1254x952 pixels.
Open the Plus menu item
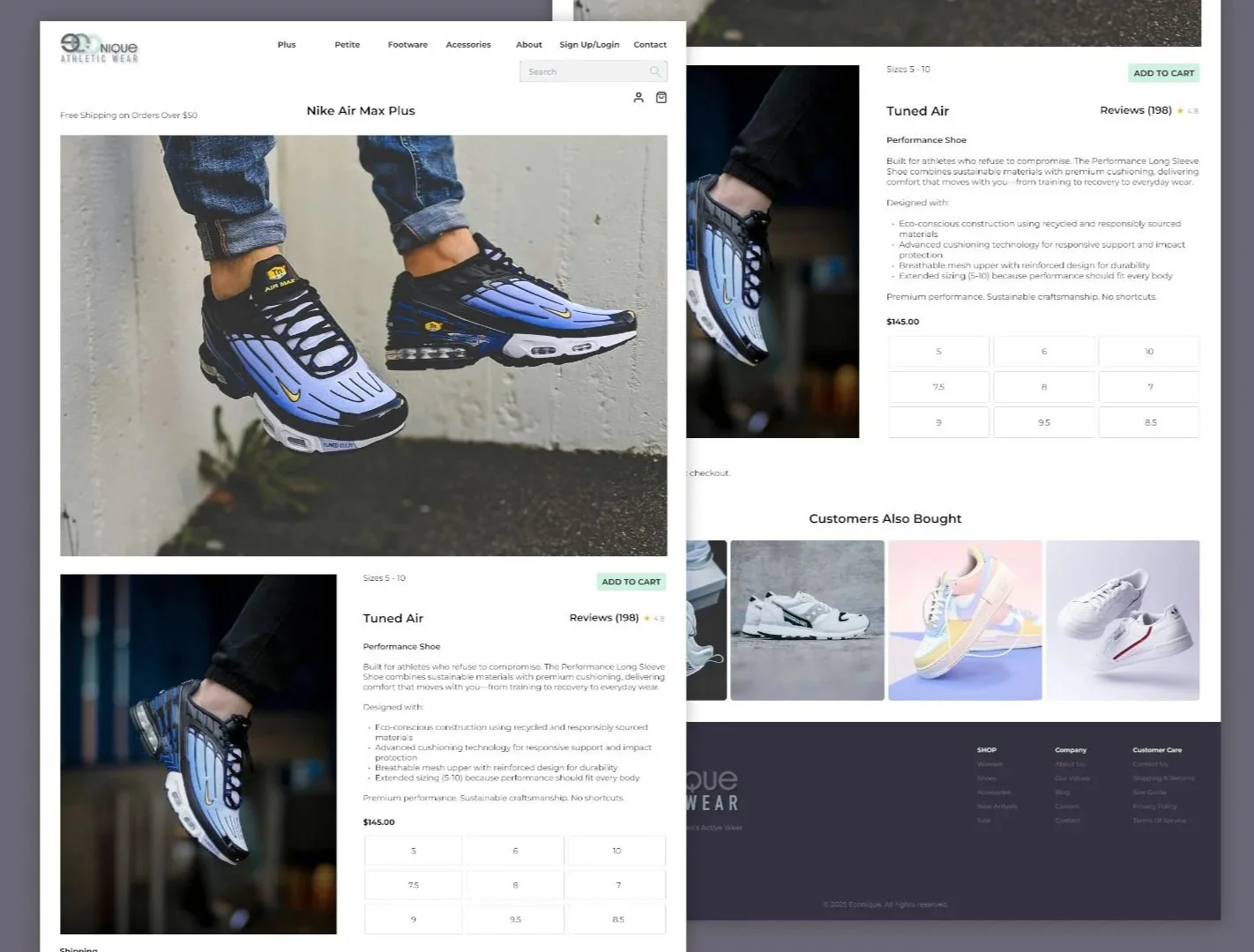tap(287, 44)
